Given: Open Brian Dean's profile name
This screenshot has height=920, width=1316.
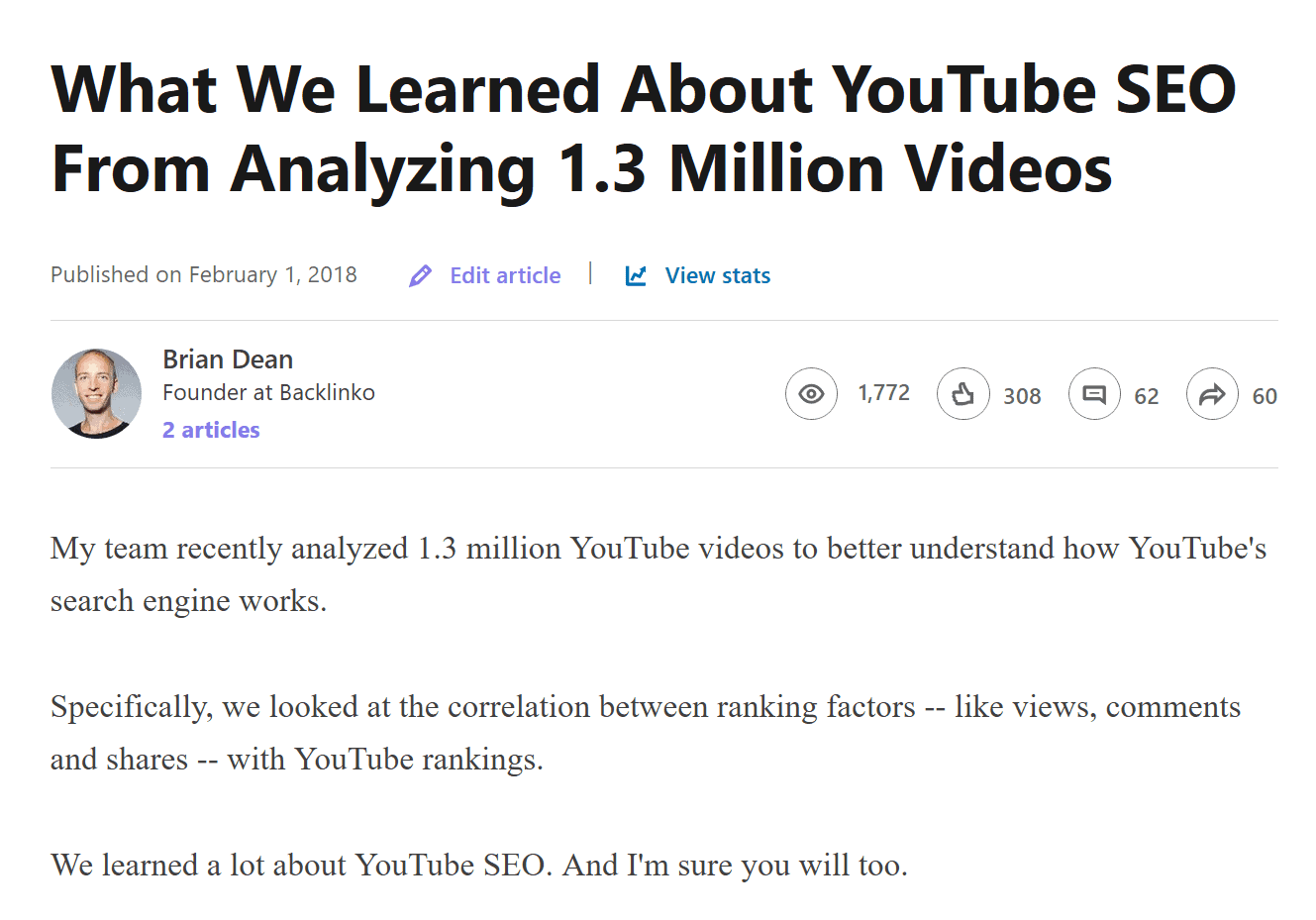Looking at the screenshot, I should [228, 358].
